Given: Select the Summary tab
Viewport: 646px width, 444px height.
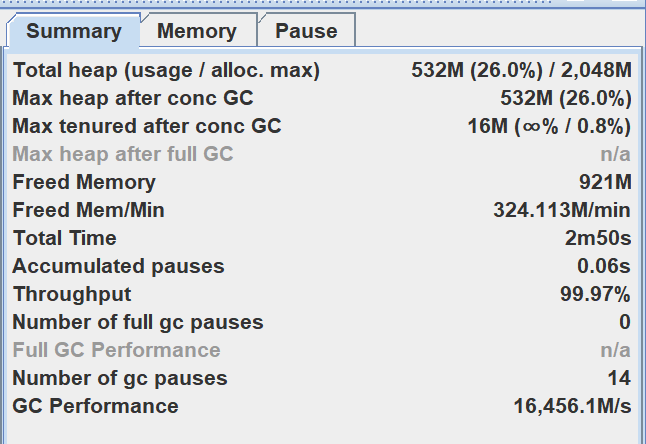Looking at the screenshot, I should pyautogui.click(x=74, y=31).
